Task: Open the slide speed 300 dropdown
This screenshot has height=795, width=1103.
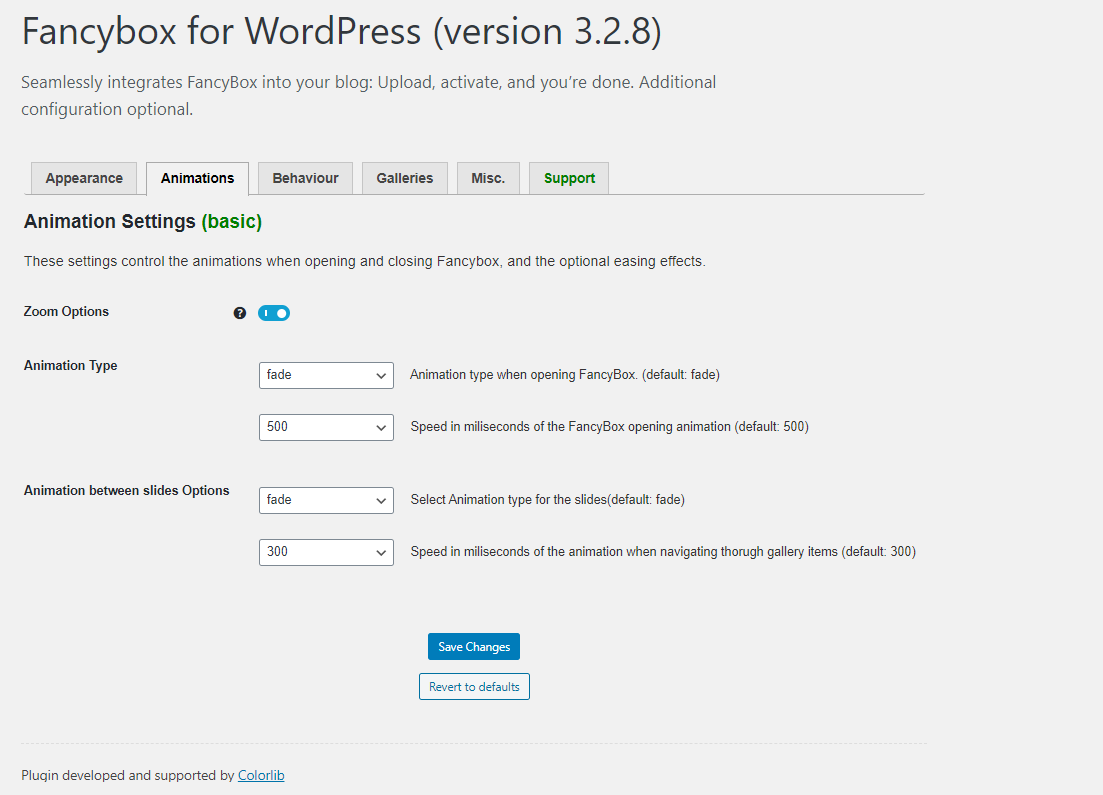Action: (326, 552)
